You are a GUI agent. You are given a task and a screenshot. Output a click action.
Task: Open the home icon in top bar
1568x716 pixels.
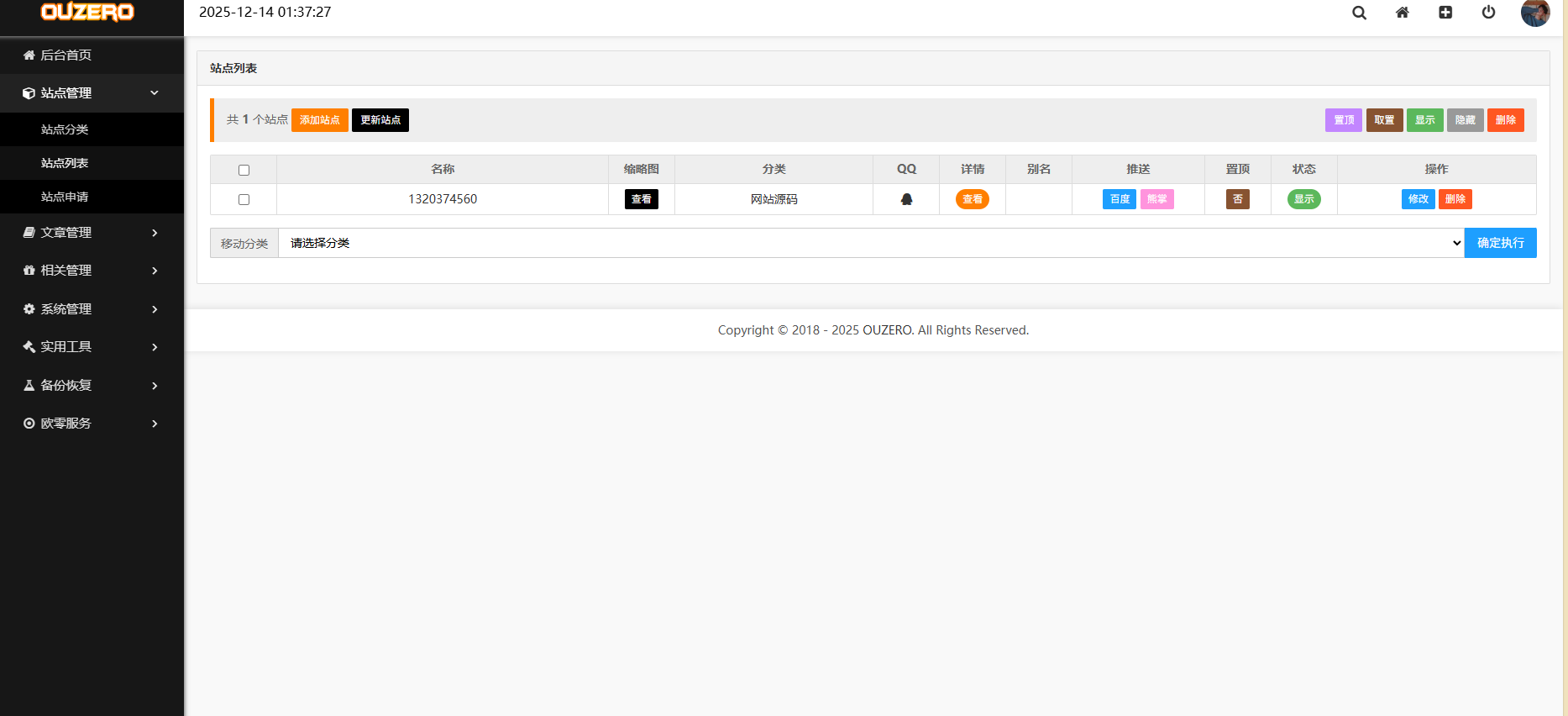1402,13
